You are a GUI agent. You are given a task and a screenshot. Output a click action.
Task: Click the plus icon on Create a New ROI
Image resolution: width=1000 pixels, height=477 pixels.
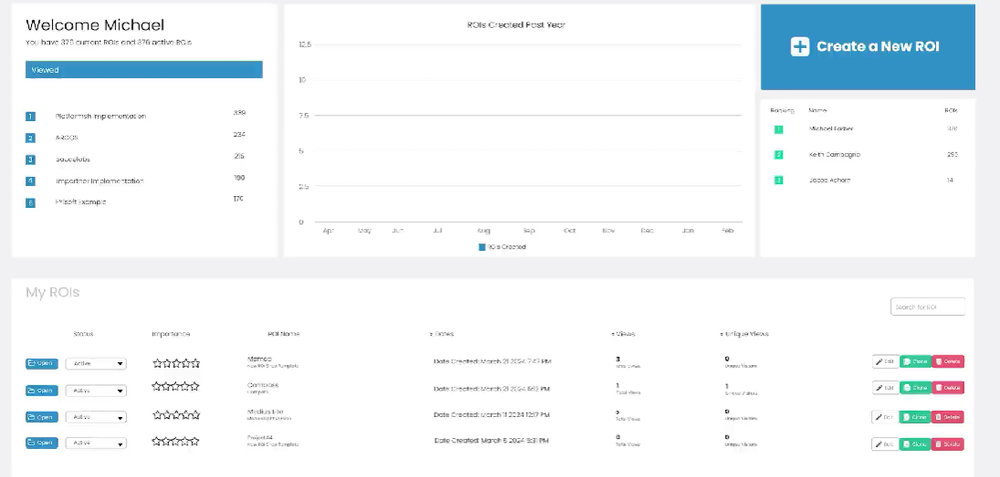800,47
